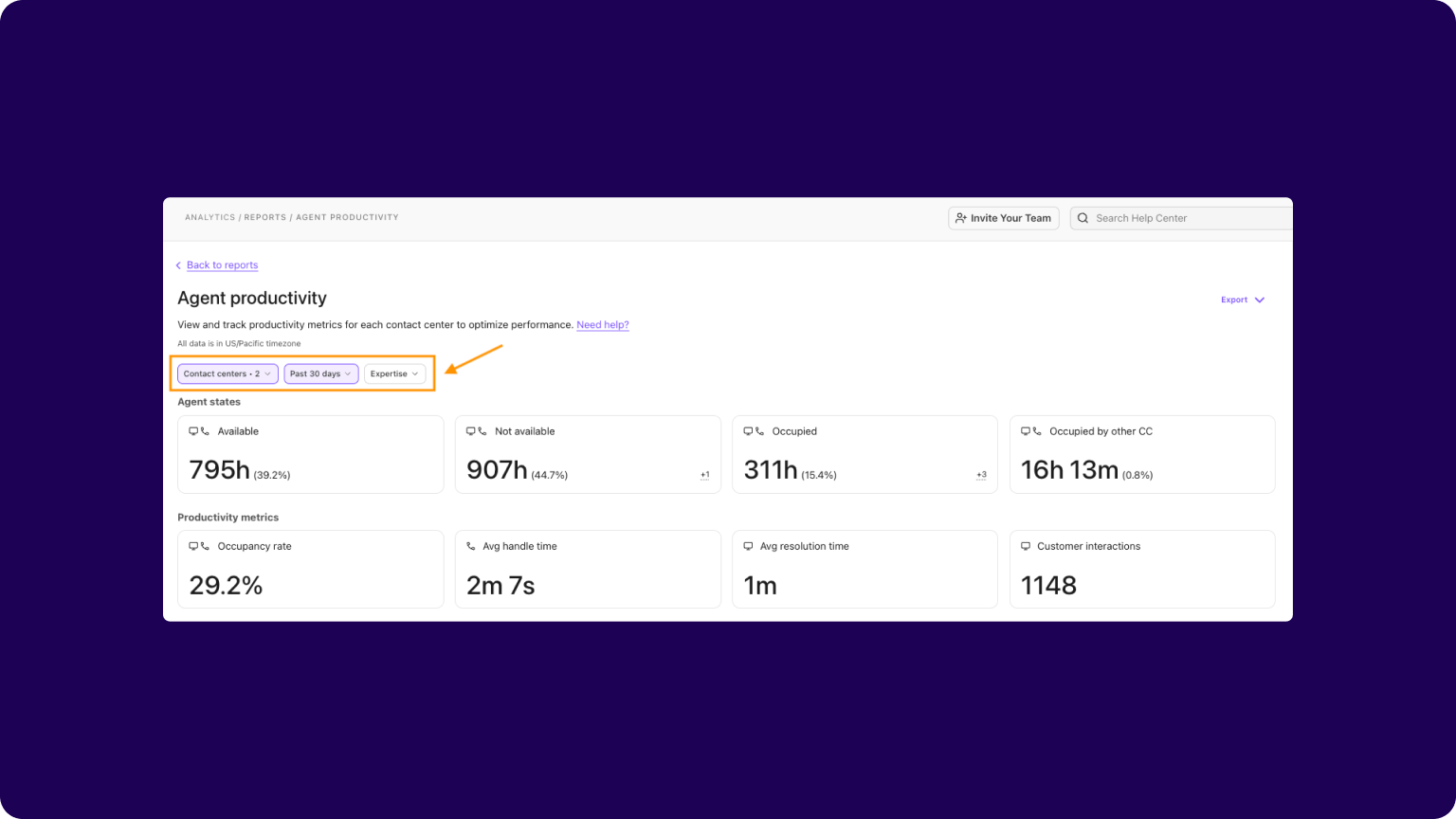Click the (0.8%) percentage on other CC card
1456x819 pixels.
pyautogui.click(x=1137, y=476)
